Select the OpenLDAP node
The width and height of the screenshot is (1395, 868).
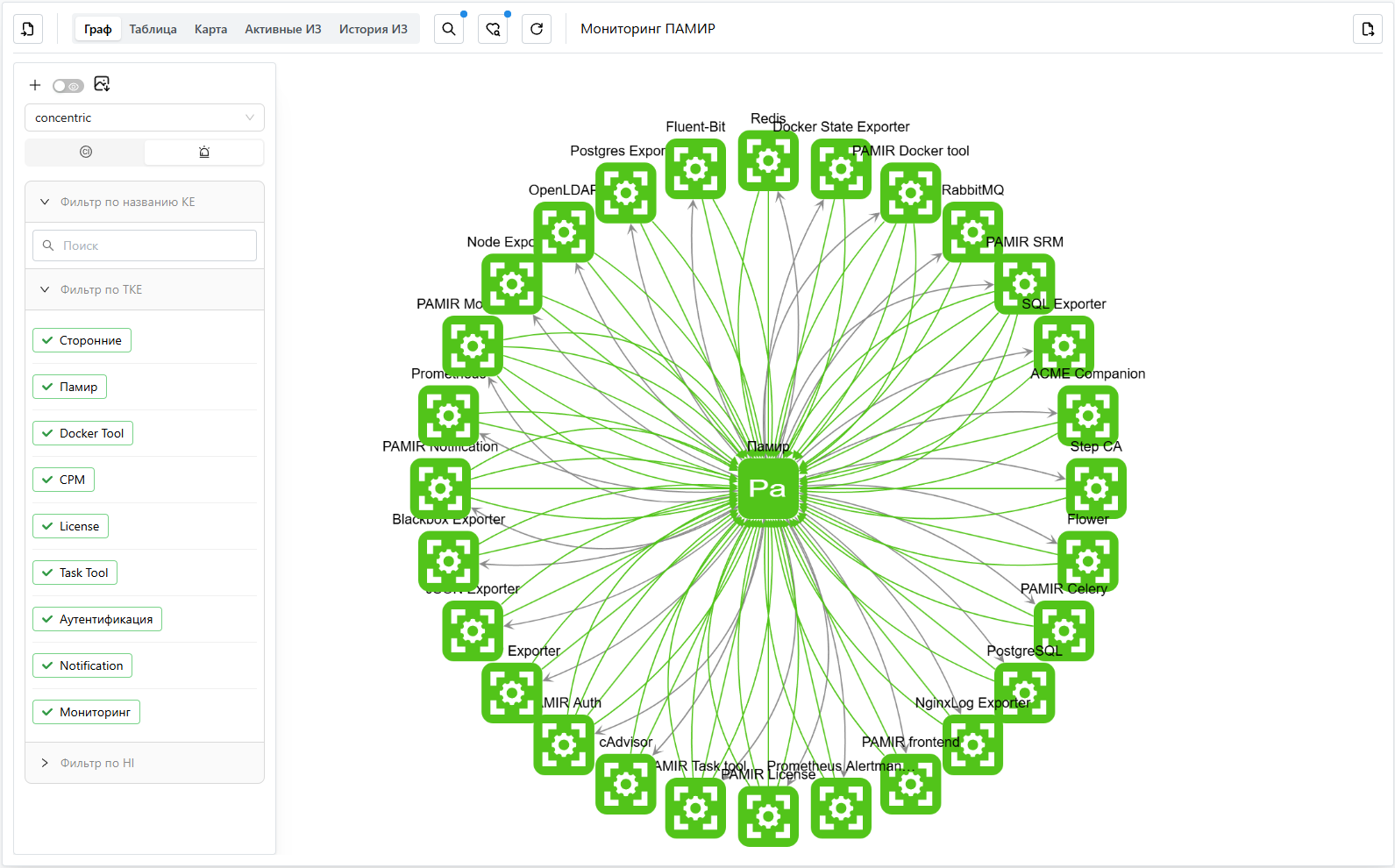tap(564, 232)
